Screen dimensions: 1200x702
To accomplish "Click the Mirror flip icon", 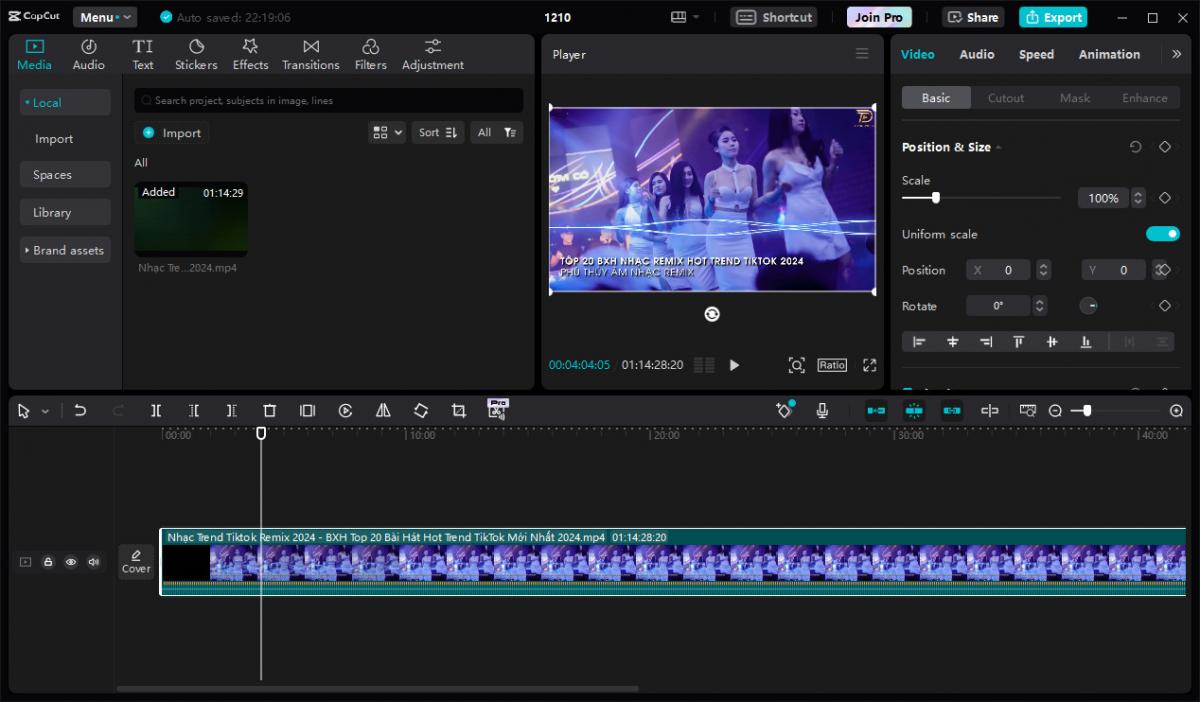I will [x=383, y=411].
